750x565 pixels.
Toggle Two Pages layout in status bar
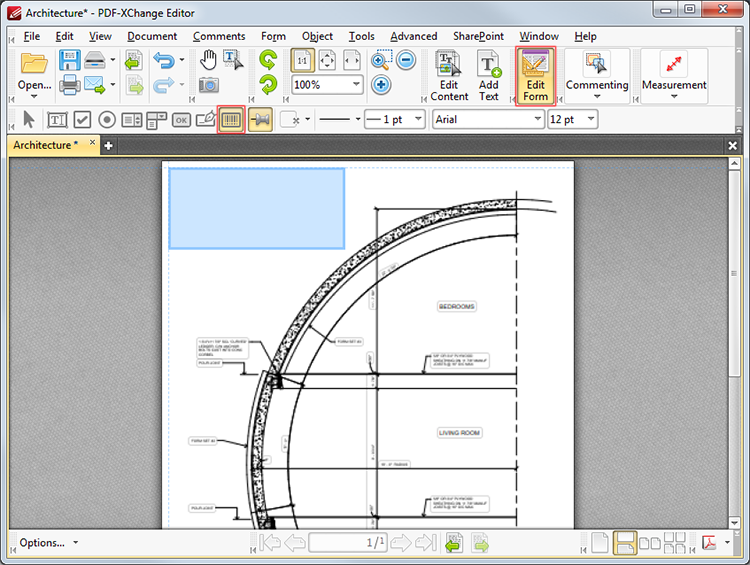(x=650, y=543)
